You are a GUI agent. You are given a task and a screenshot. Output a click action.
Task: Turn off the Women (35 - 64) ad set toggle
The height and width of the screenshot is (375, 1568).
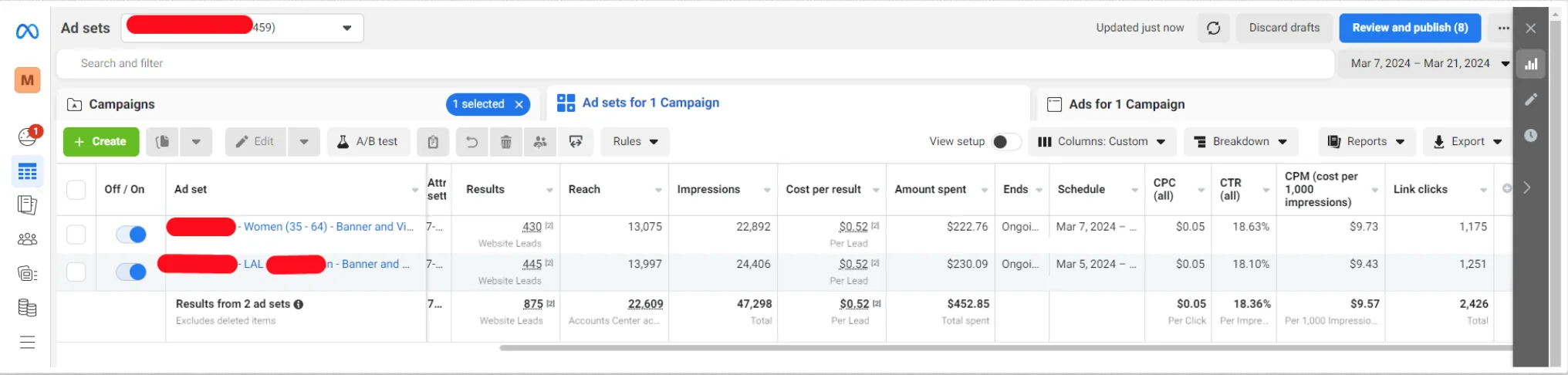pos(131,235)
